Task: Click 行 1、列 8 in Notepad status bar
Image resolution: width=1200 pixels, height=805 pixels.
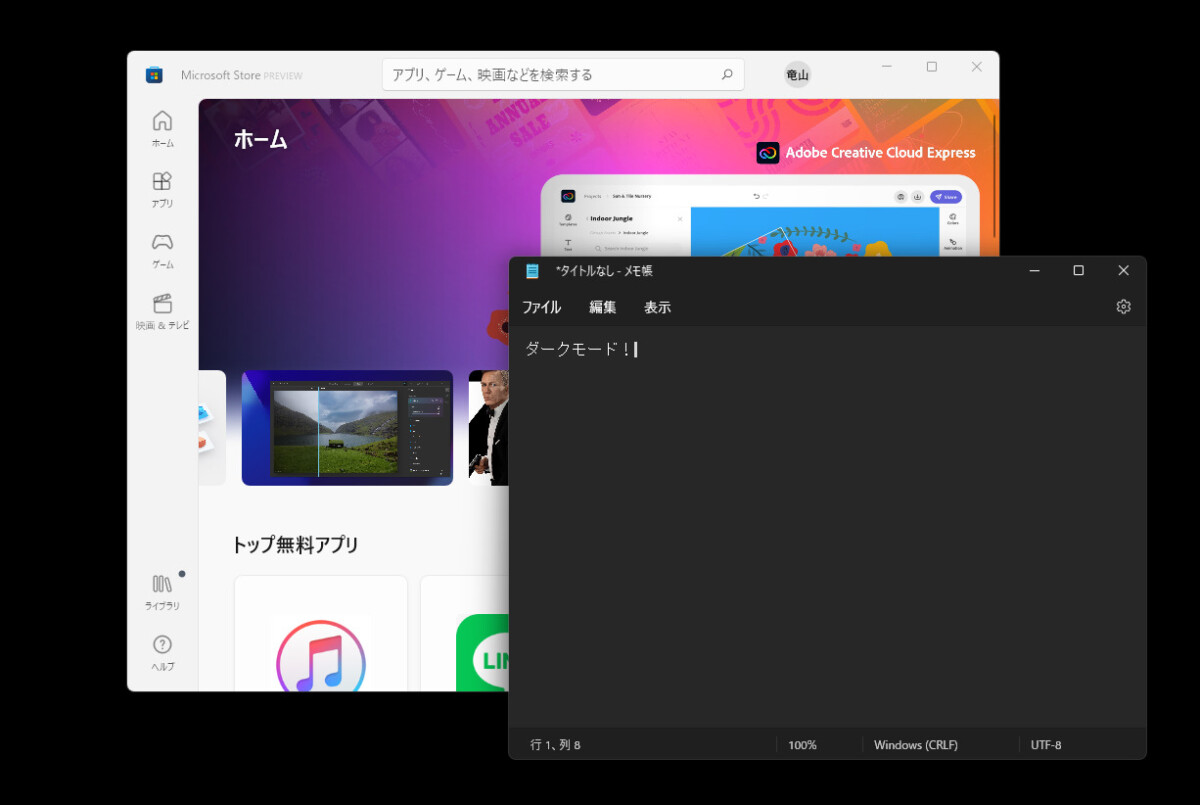Action: click(555, 745)
